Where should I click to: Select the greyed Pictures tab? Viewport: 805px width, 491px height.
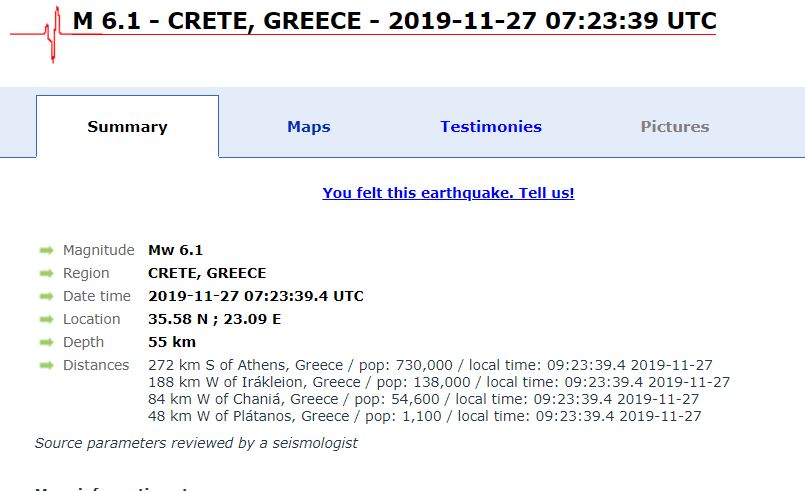[675, 126]
